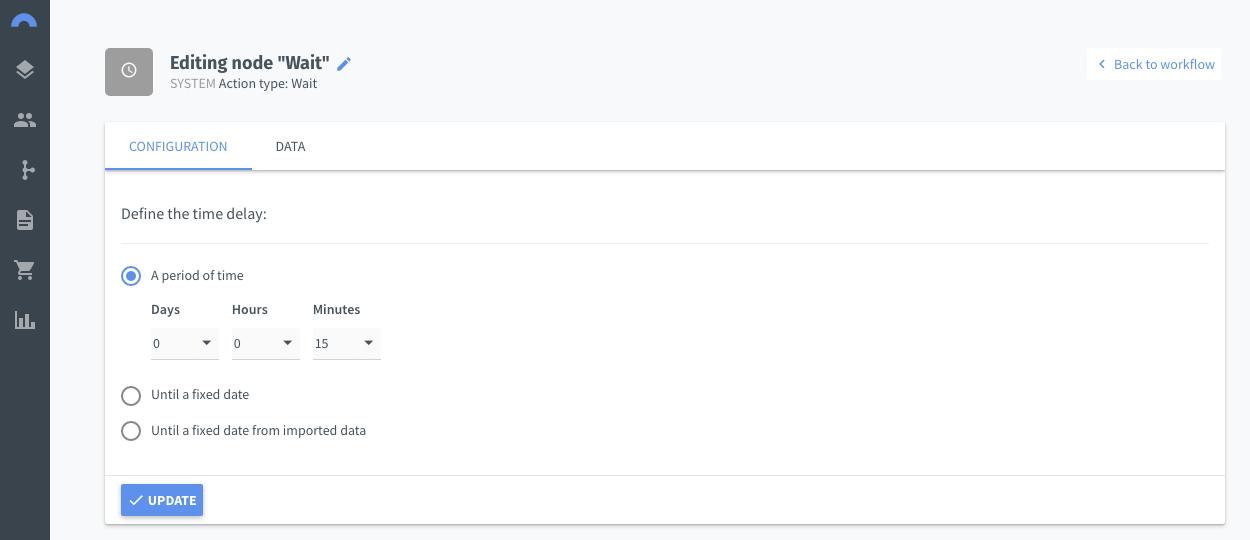Open the layers icon in sidebar
This screenshot has height=540, width=1250.
point(25,70)
